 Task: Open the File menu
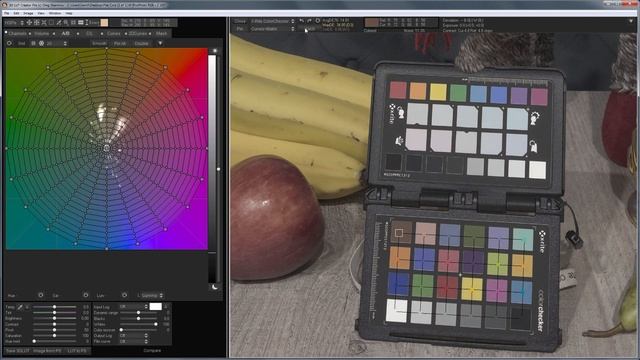pyautogui.click(x=7, y=13)
